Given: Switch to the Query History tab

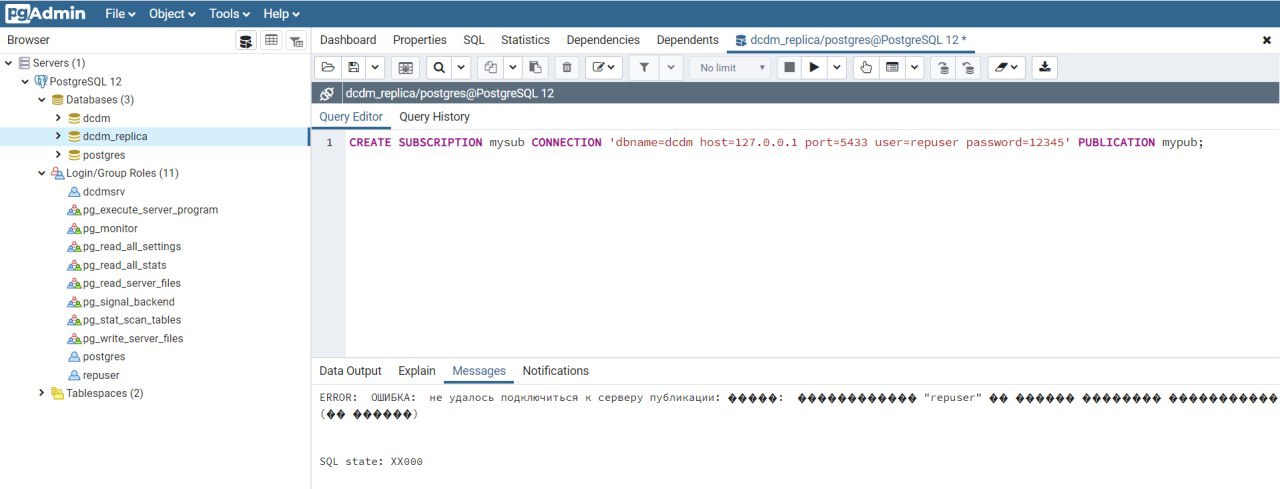Looking at the screenshot, I should 434,117.
